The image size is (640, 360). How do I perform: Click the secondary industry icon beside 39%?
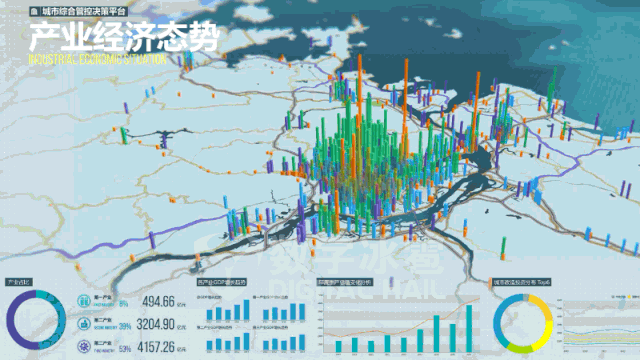click(x=84, y=324)
